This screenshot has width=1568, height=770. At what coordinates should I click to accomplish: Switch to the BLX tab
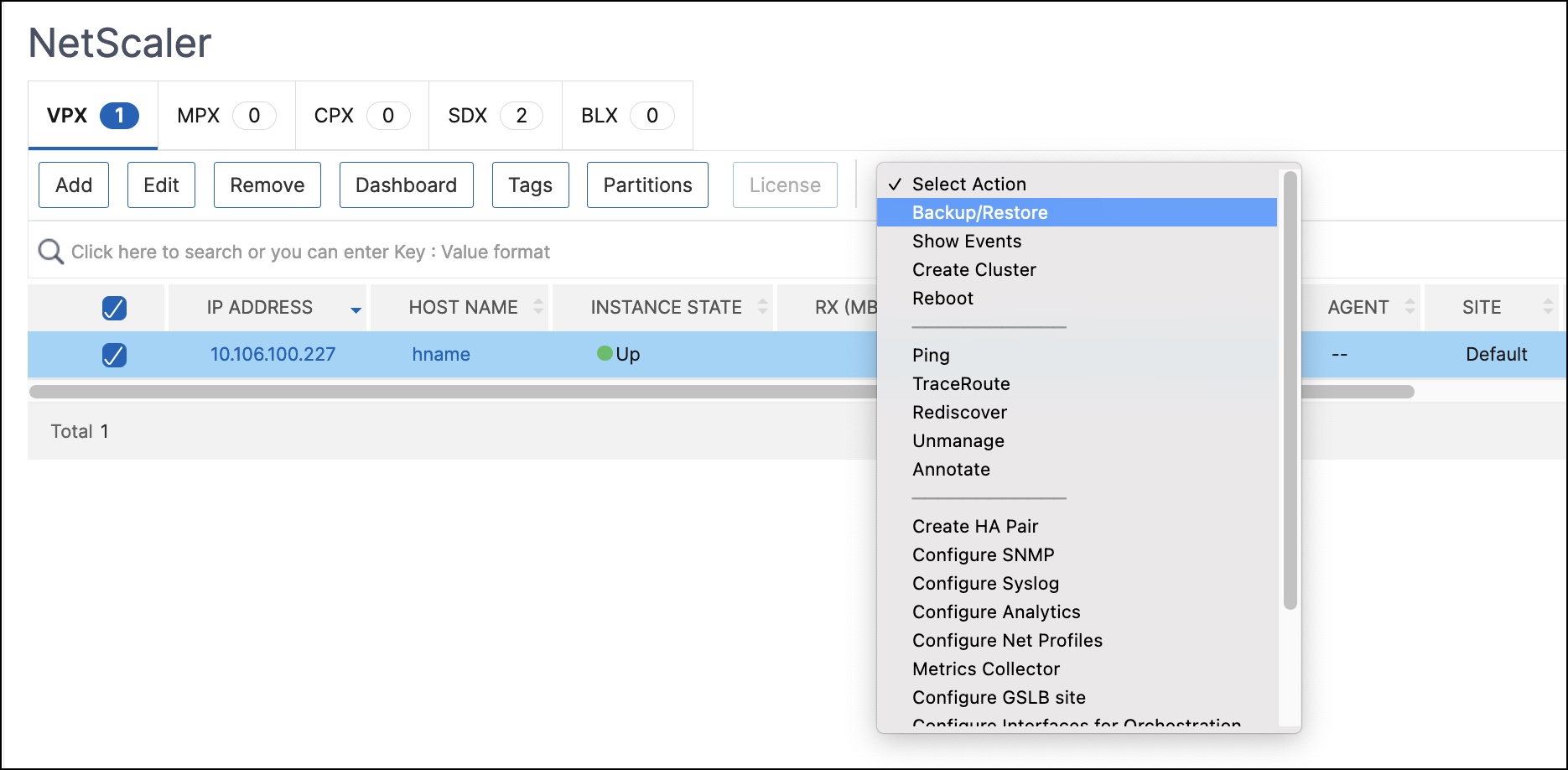pos(627,116)
